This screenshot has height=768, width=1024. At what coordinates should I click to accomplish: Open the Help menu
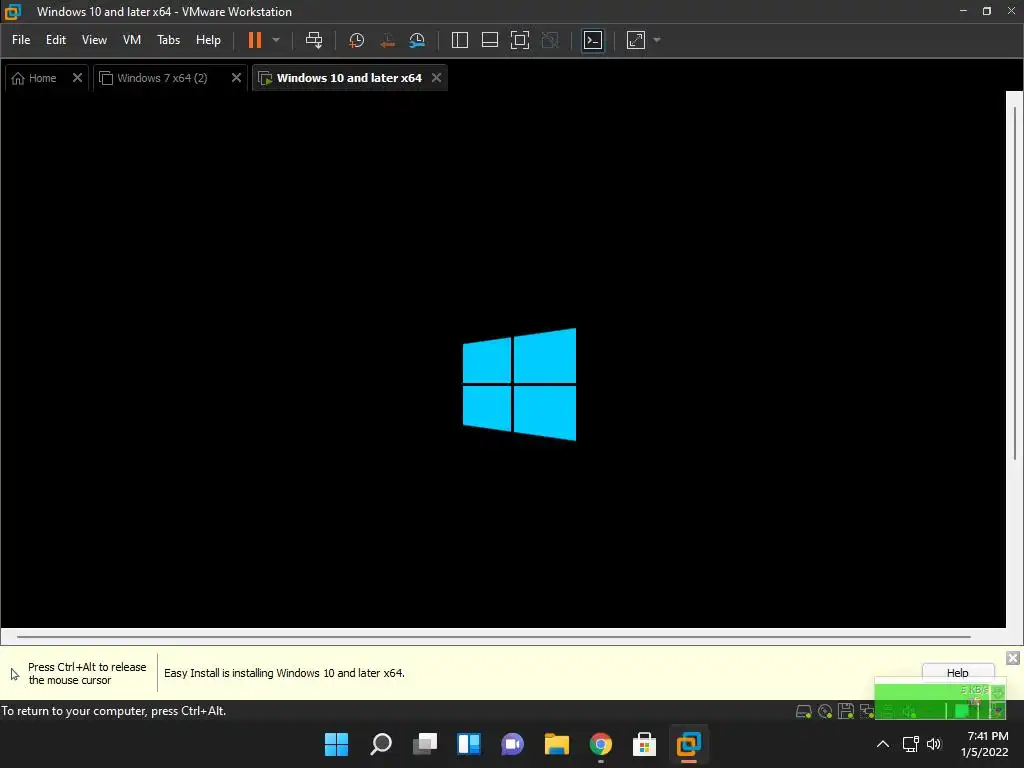point(208,40)
